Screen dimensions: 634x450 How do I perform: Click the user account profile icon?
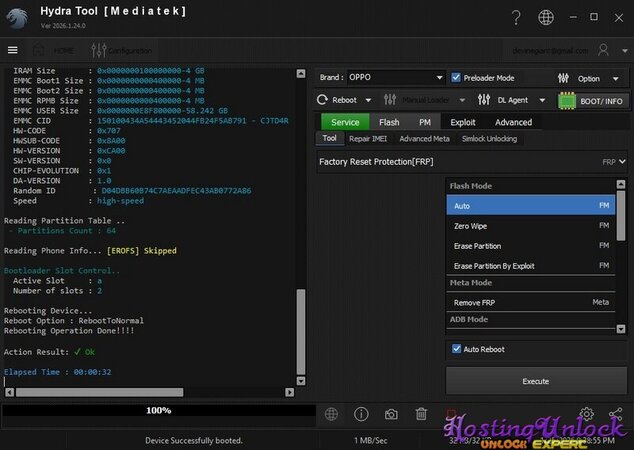(x=603, y=50)
